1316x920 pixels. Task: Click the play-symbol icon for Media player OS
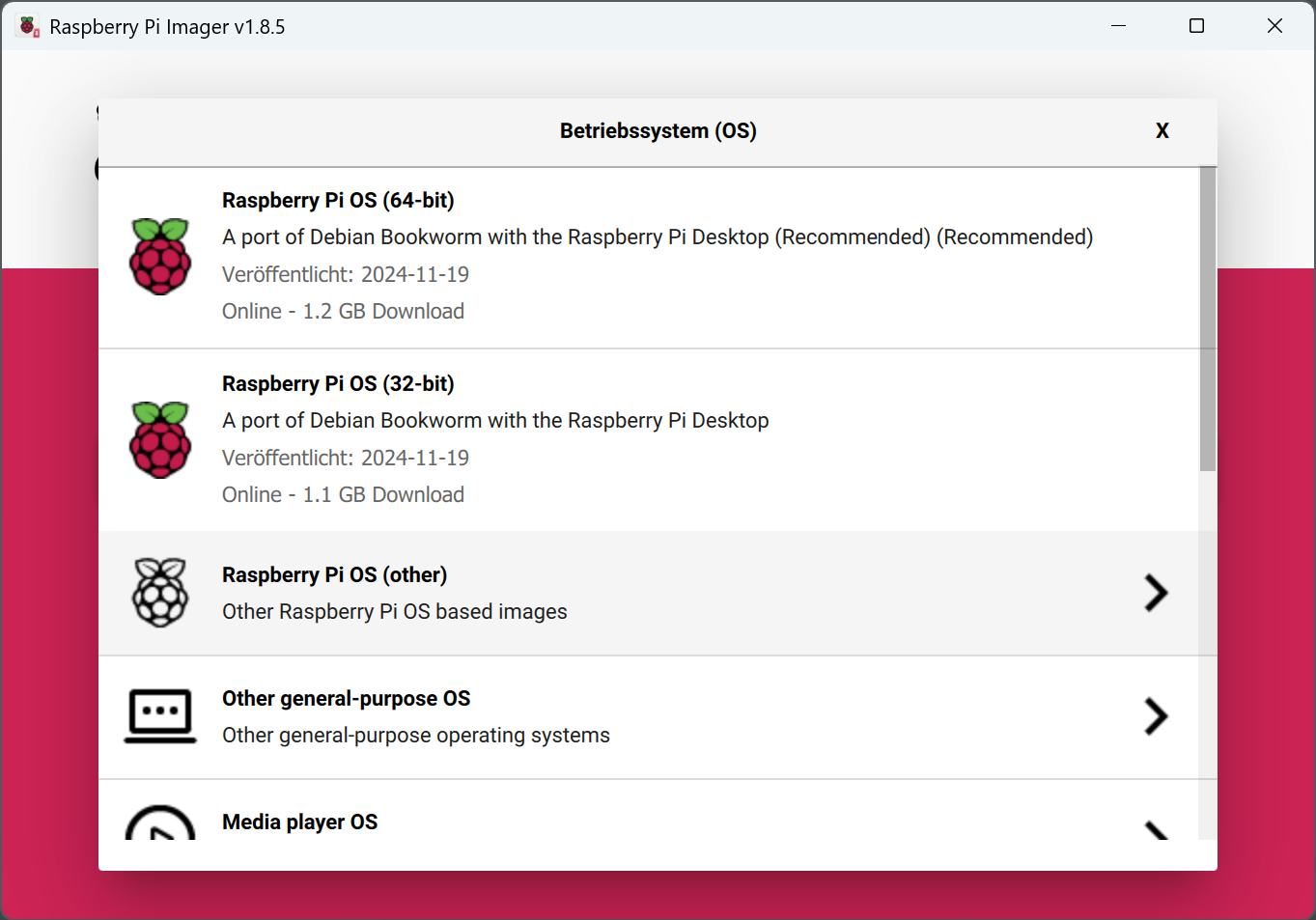[160, 827]
